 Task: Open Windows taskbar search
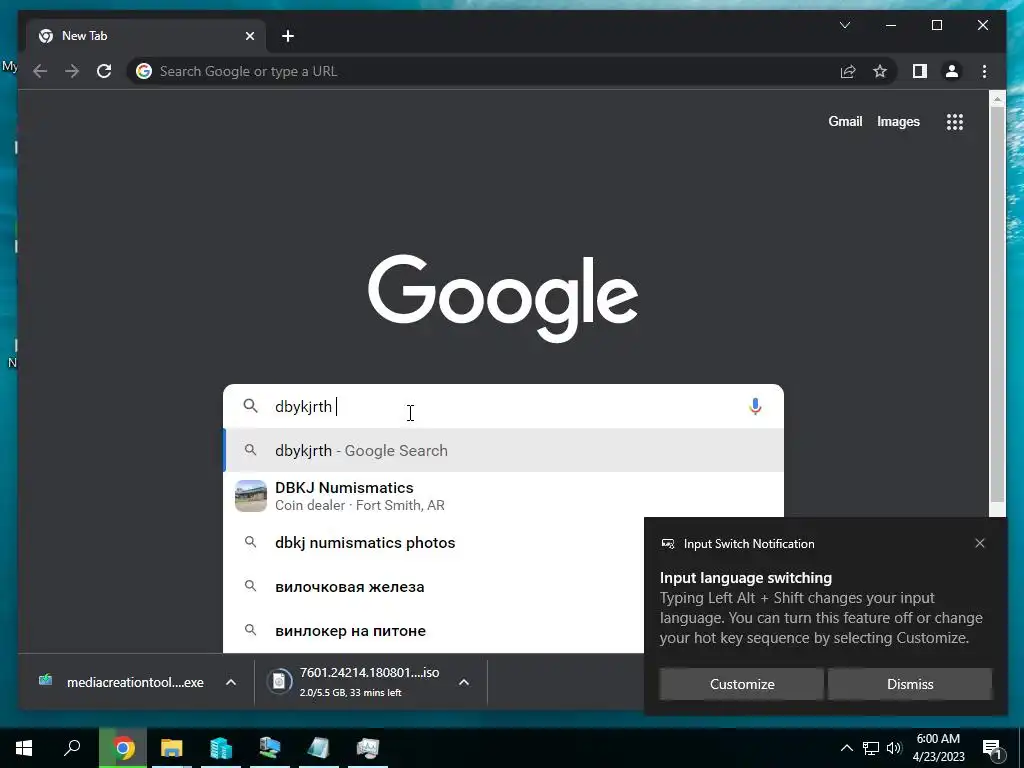72,748
